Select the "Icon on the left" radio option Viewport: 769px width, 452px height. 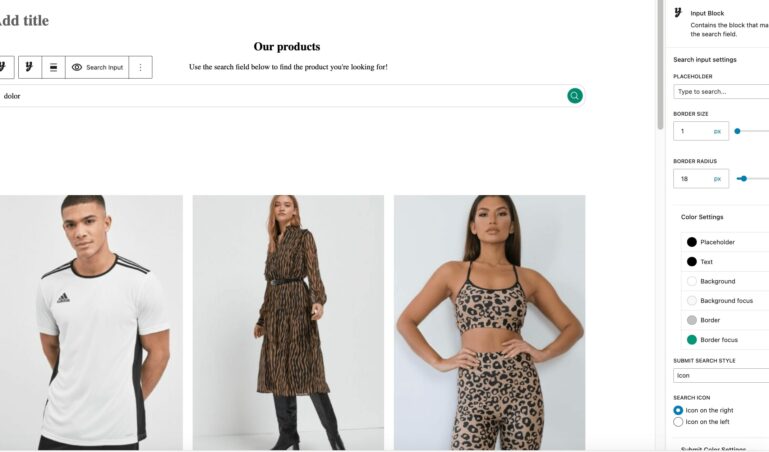pyautogui.click(x=678, y=422)
